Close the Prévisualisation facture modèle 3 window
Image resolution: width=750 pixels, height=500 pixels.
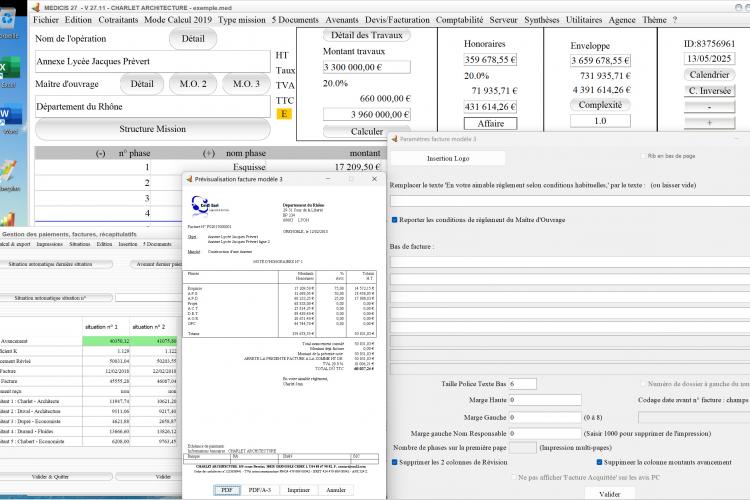[375, 179]
